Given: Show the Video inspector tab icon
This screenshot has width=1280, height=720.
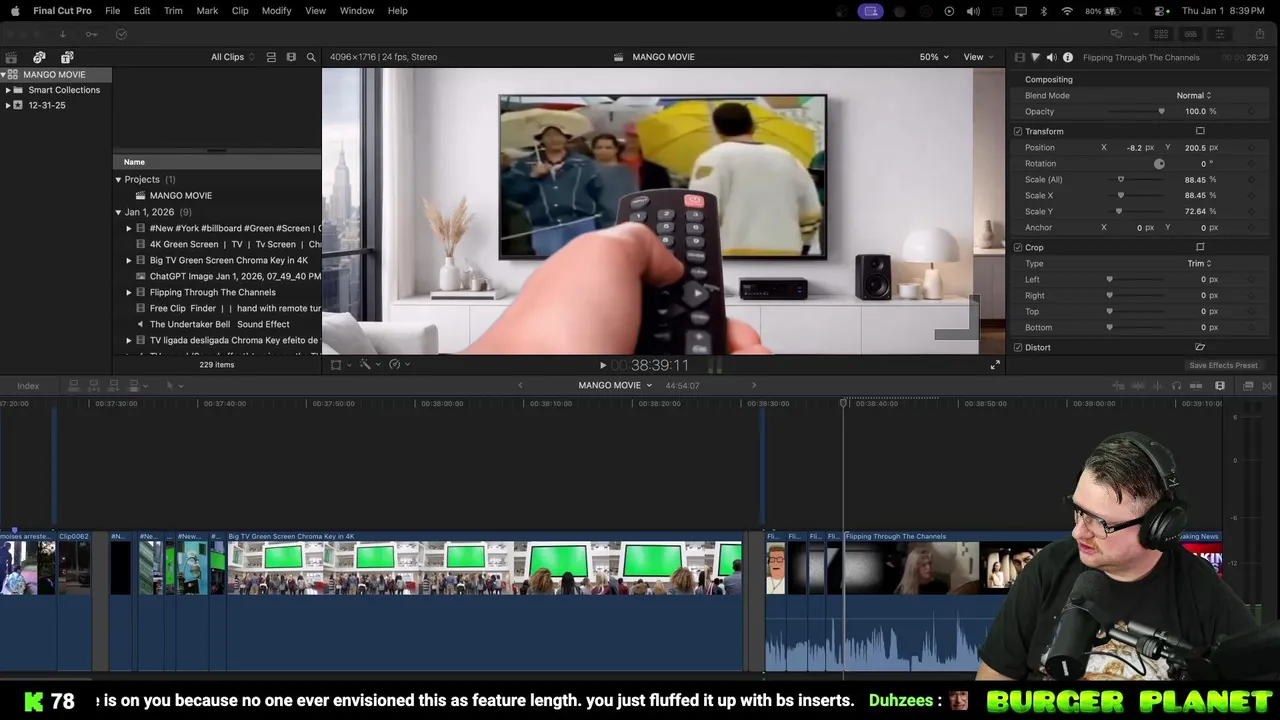Looking at the screenshot, I should tap(1019, 57).
